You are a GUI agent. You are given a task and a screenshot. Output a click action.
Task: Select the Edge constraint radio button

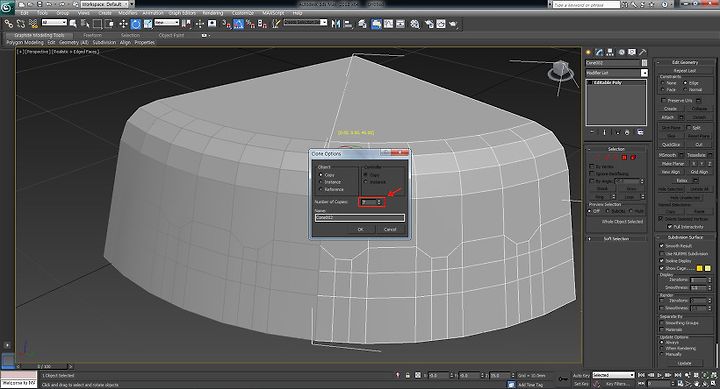click(x=685, y=83)
